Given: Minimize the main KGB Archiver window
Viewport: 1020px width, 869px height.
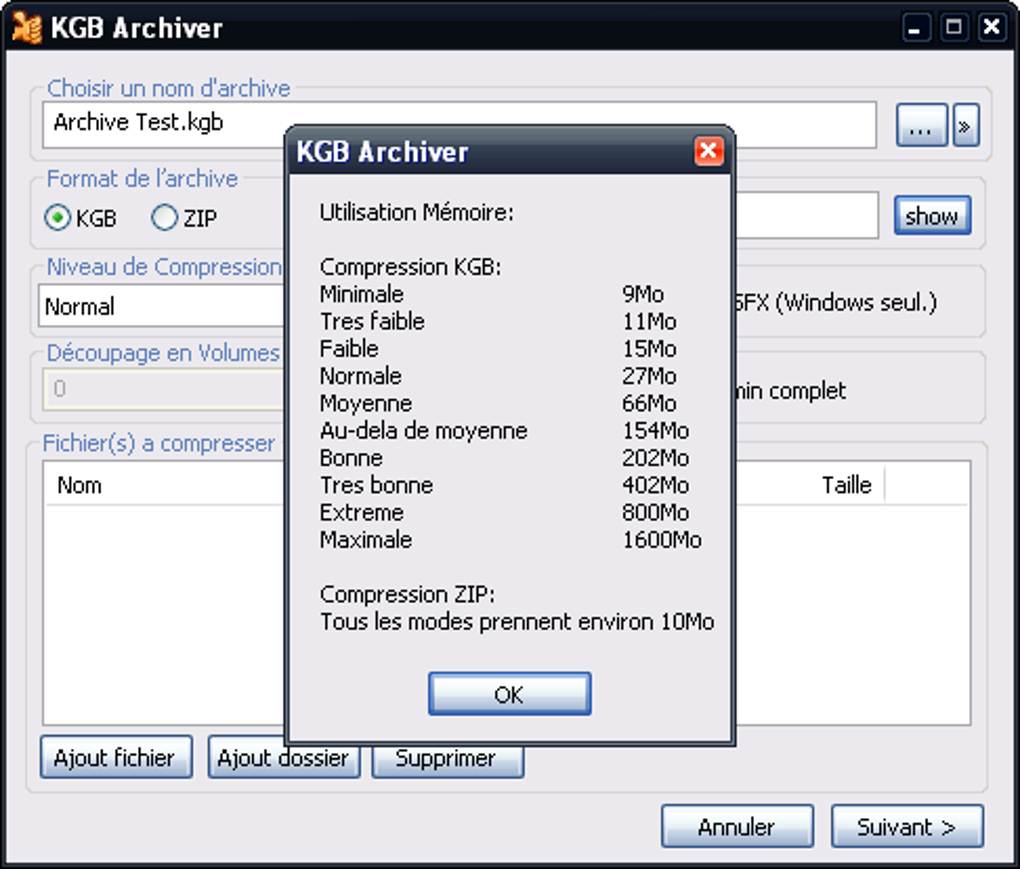Looking at the screenshot, I should 915,27.
